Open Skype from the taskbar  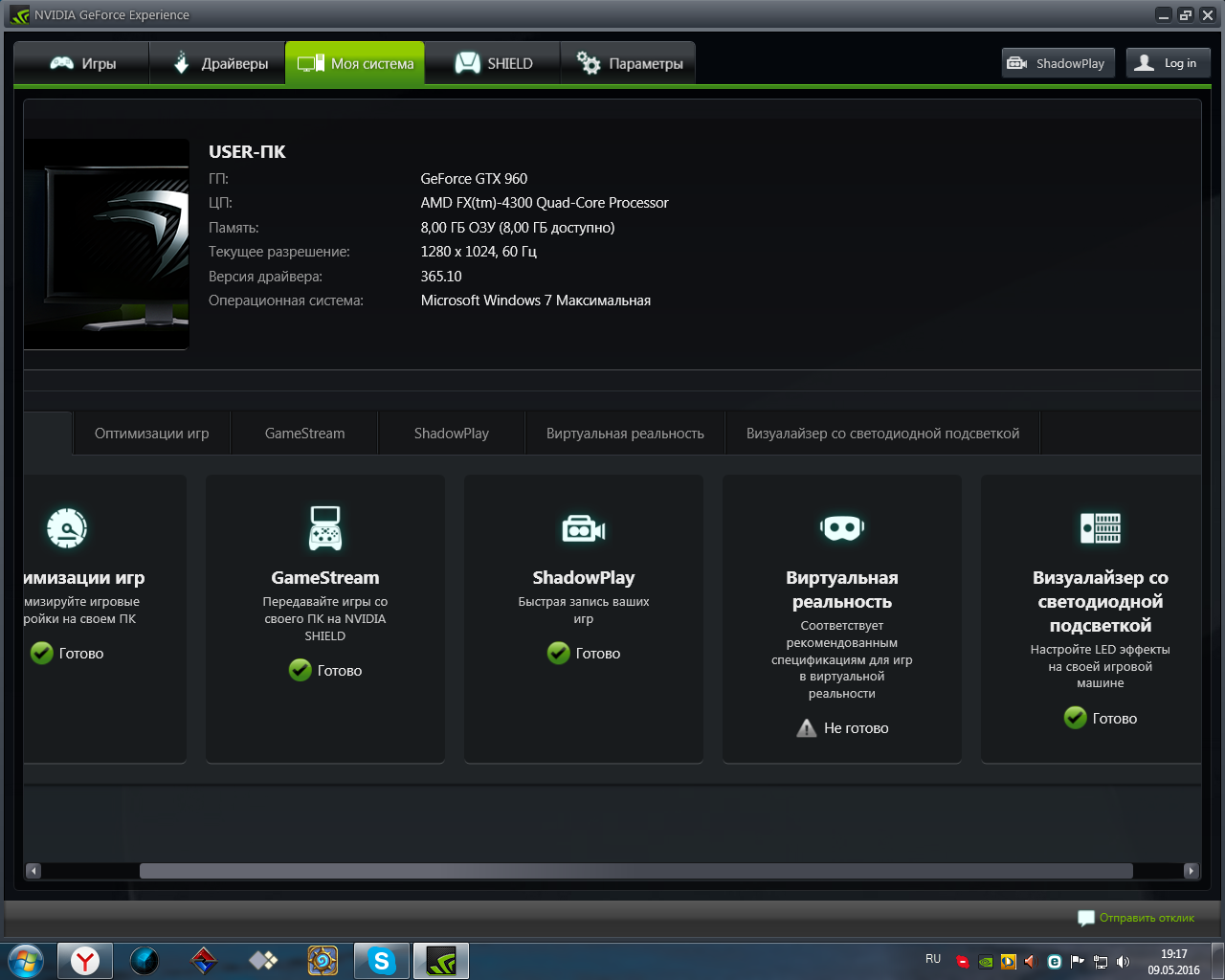click(382, 961)
